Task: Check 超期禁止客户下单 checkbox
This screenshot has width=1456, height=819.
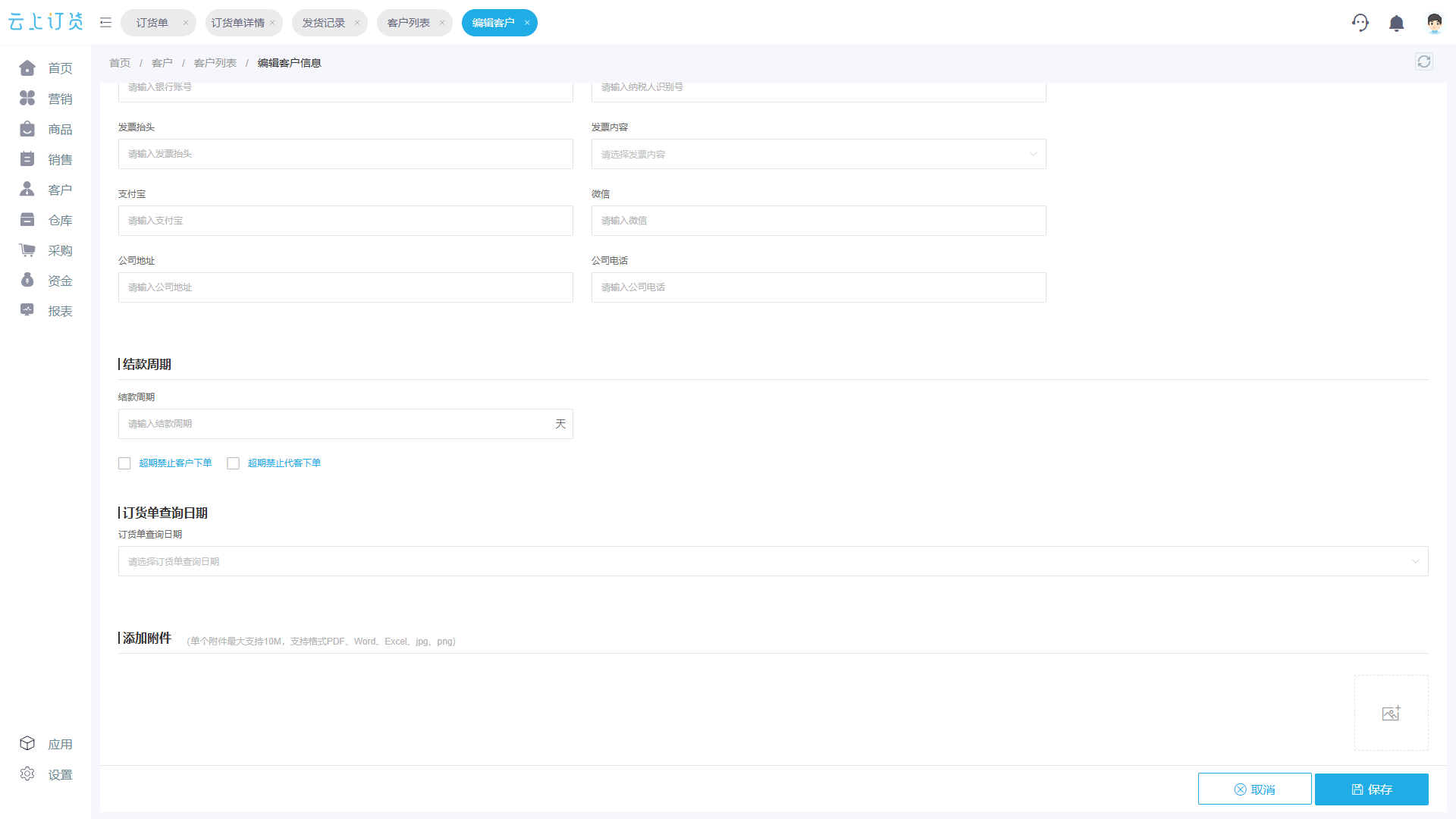Action: point(124,463)
